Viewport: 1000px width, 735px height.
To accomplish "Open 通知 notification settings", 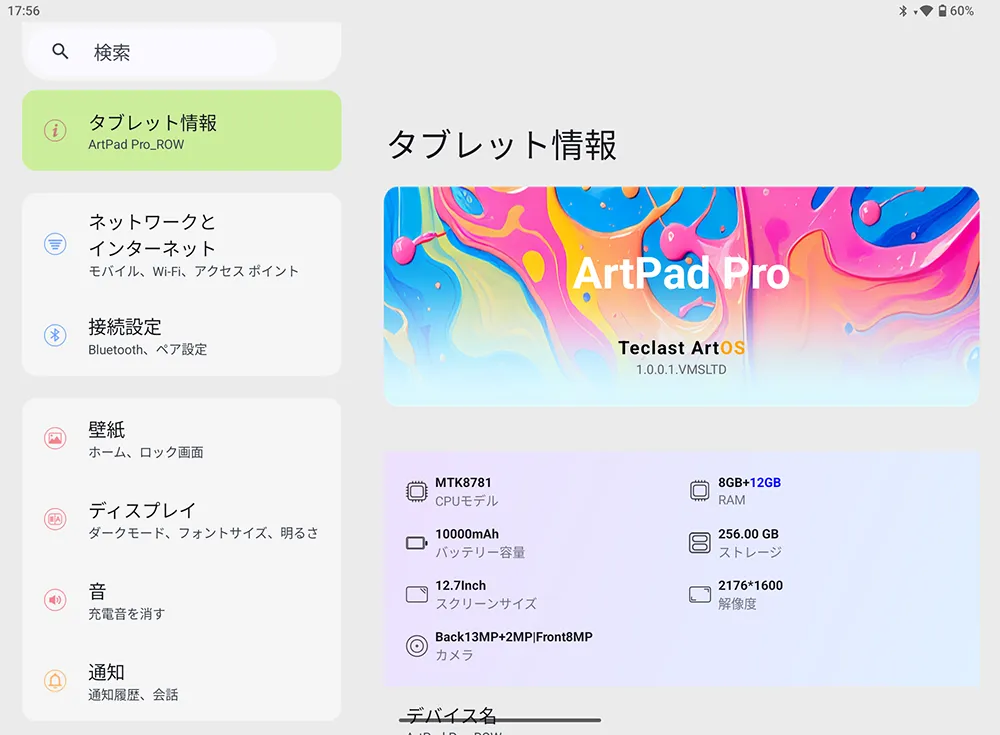I will [x=182, y=681].
